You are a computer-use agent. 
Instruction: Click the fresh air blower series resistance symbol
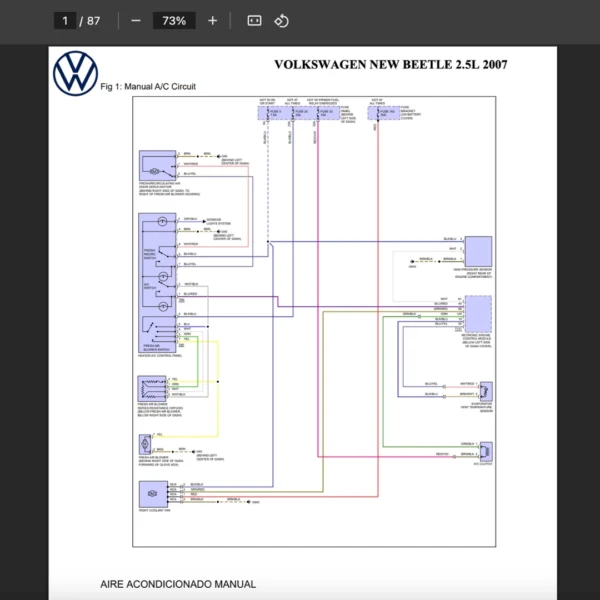pos(153,387)
